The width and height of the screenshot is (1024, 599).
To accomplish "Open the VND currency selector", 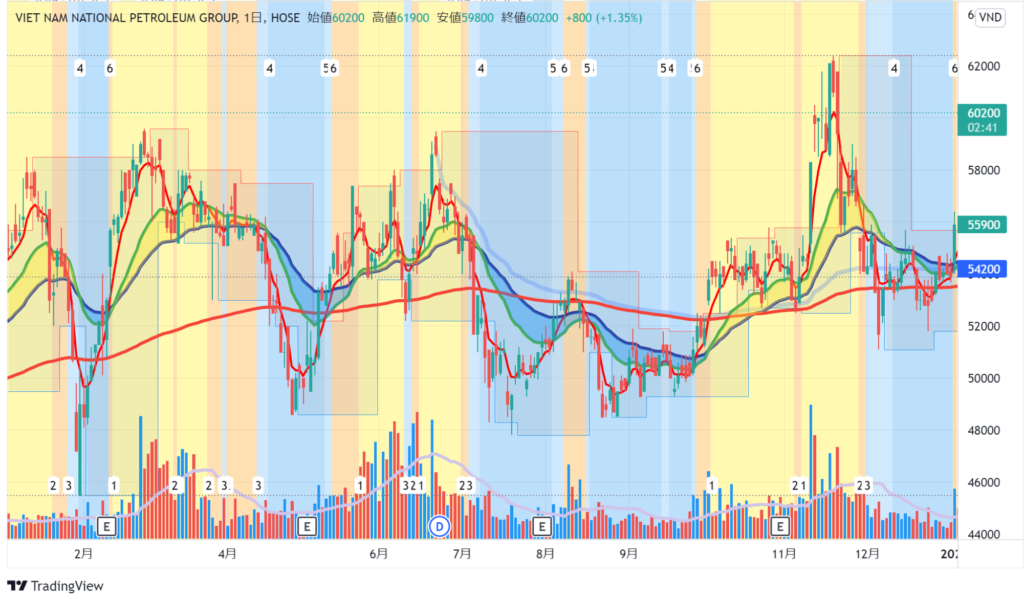I will (990, 18).
